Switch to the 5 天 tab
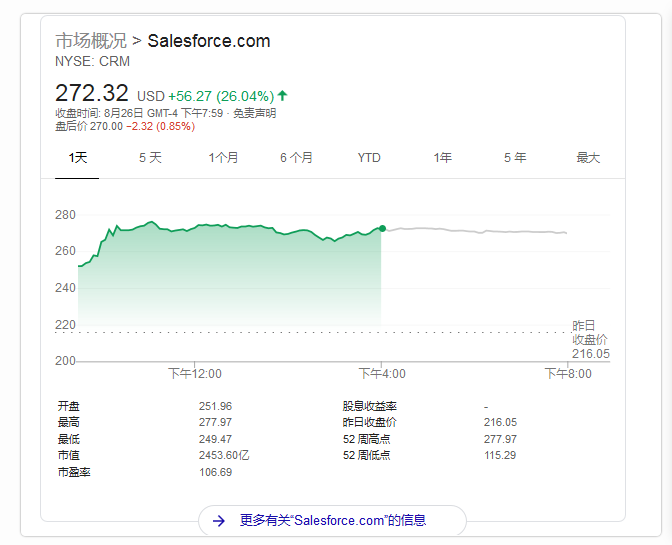This screenshot has width=672, height=545. 150,158
